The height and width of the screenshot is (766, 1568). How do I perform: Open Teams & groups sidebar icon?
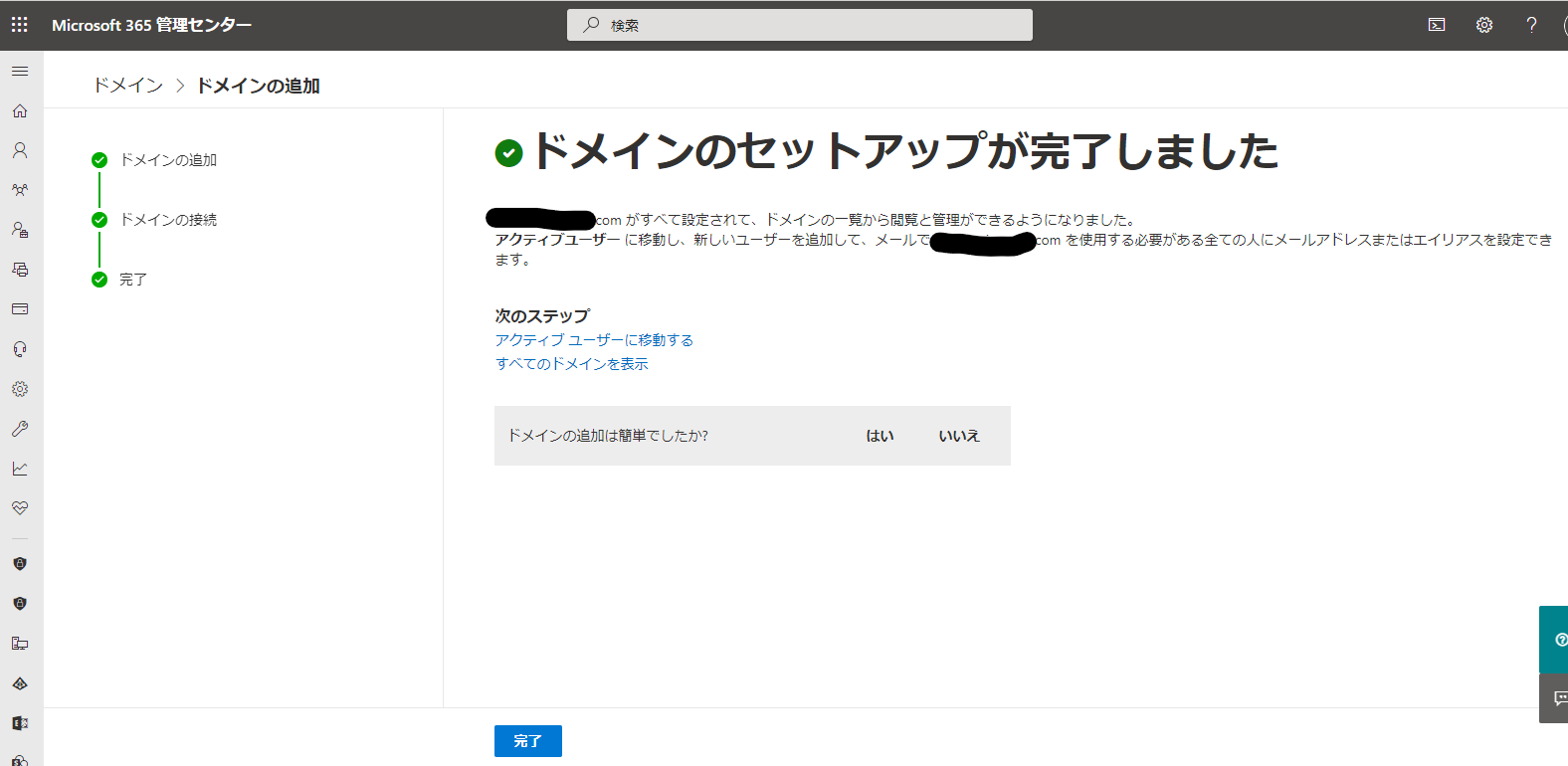pyautogui.click(x=20, y=190)
